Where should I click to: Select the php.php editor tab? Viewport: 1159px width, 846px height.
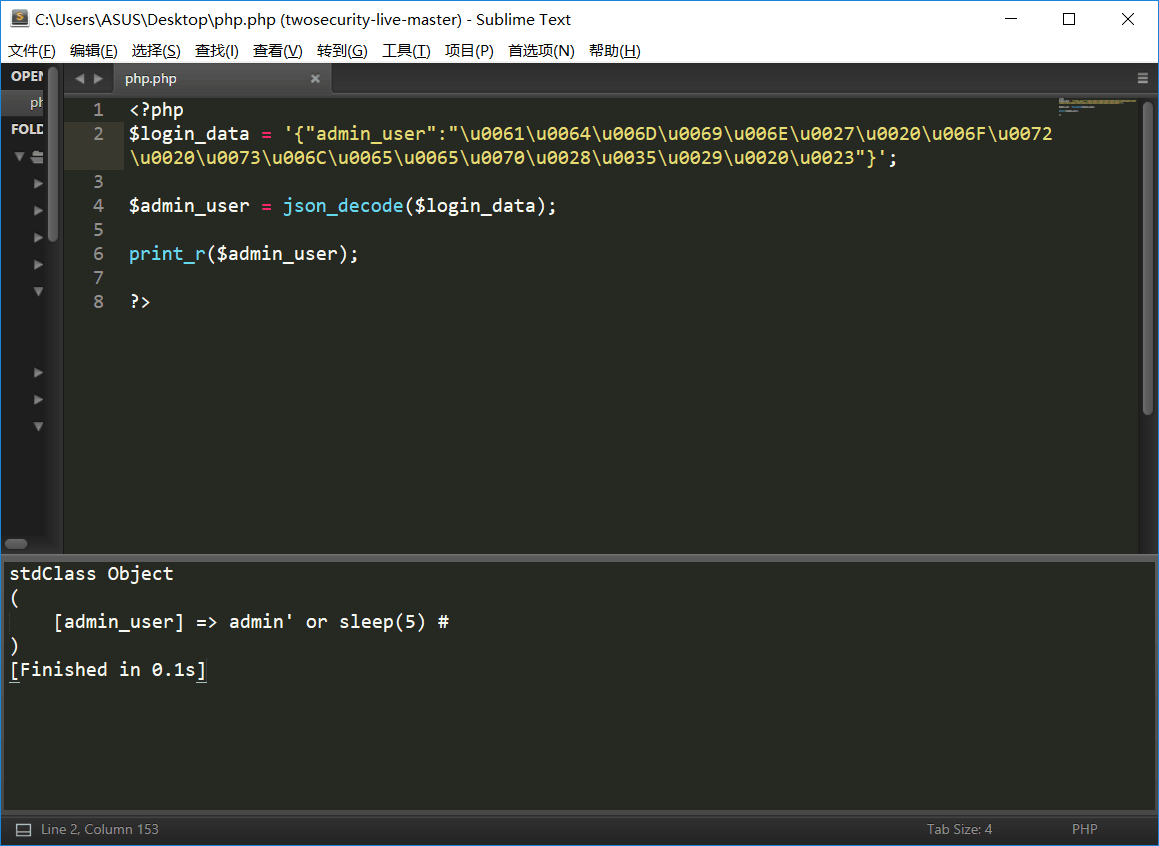[x=222, y=79]
